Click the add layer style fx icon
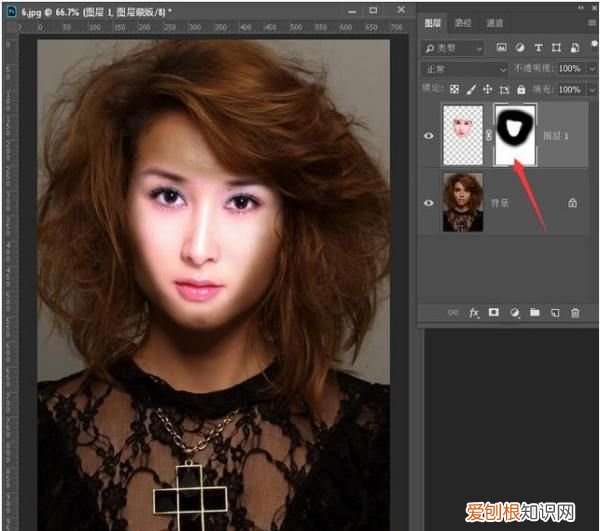 (474, 313)
